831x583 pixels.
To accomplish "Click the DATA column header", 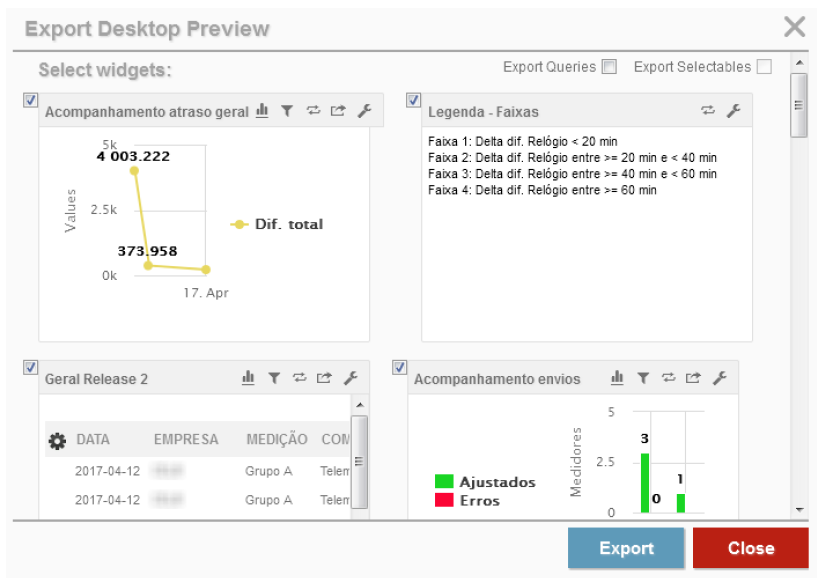I will tap(93, 440).
